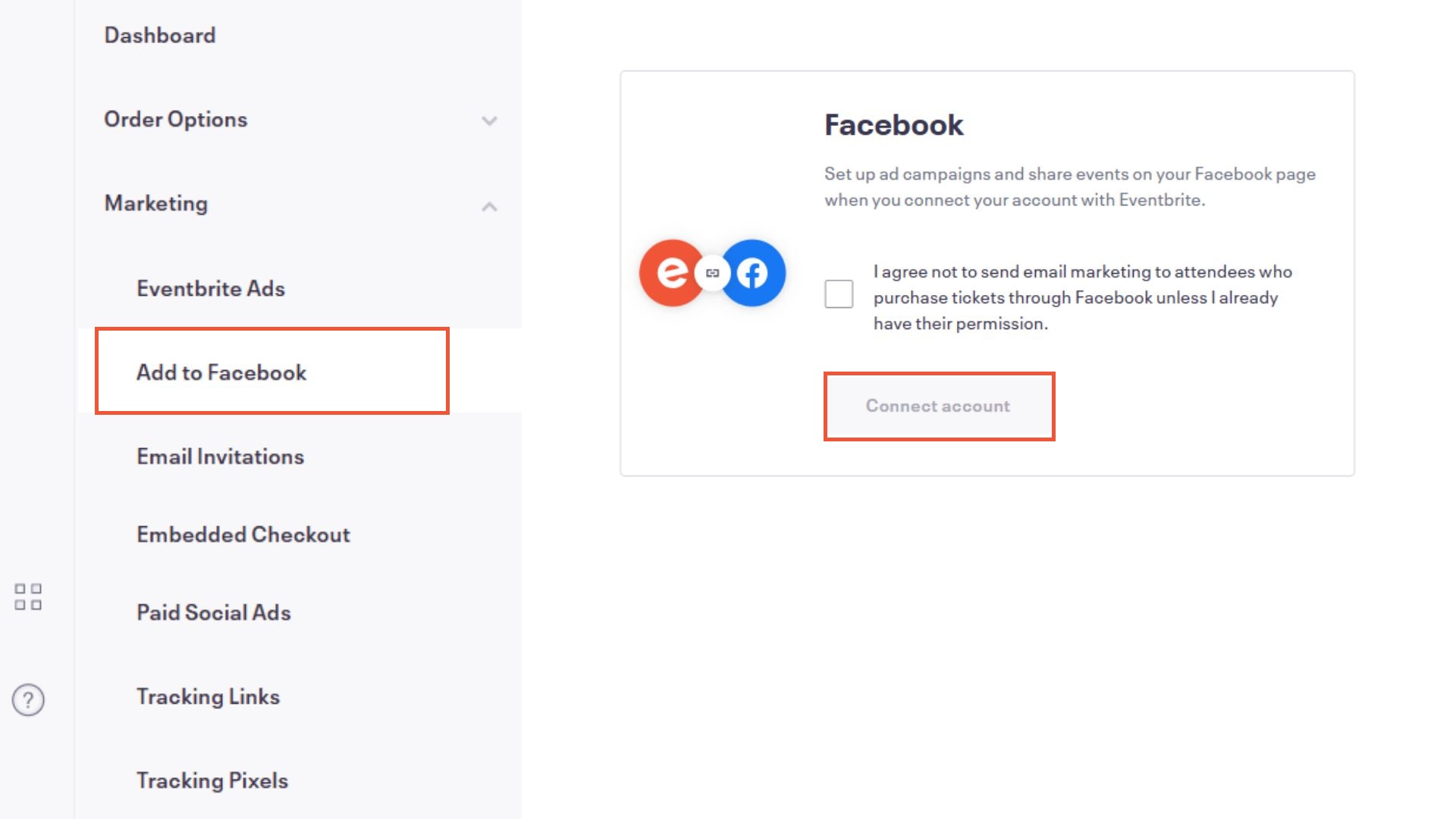Collapse the Marketing section
Screen dimensions: 1456x819
point(490,206)
